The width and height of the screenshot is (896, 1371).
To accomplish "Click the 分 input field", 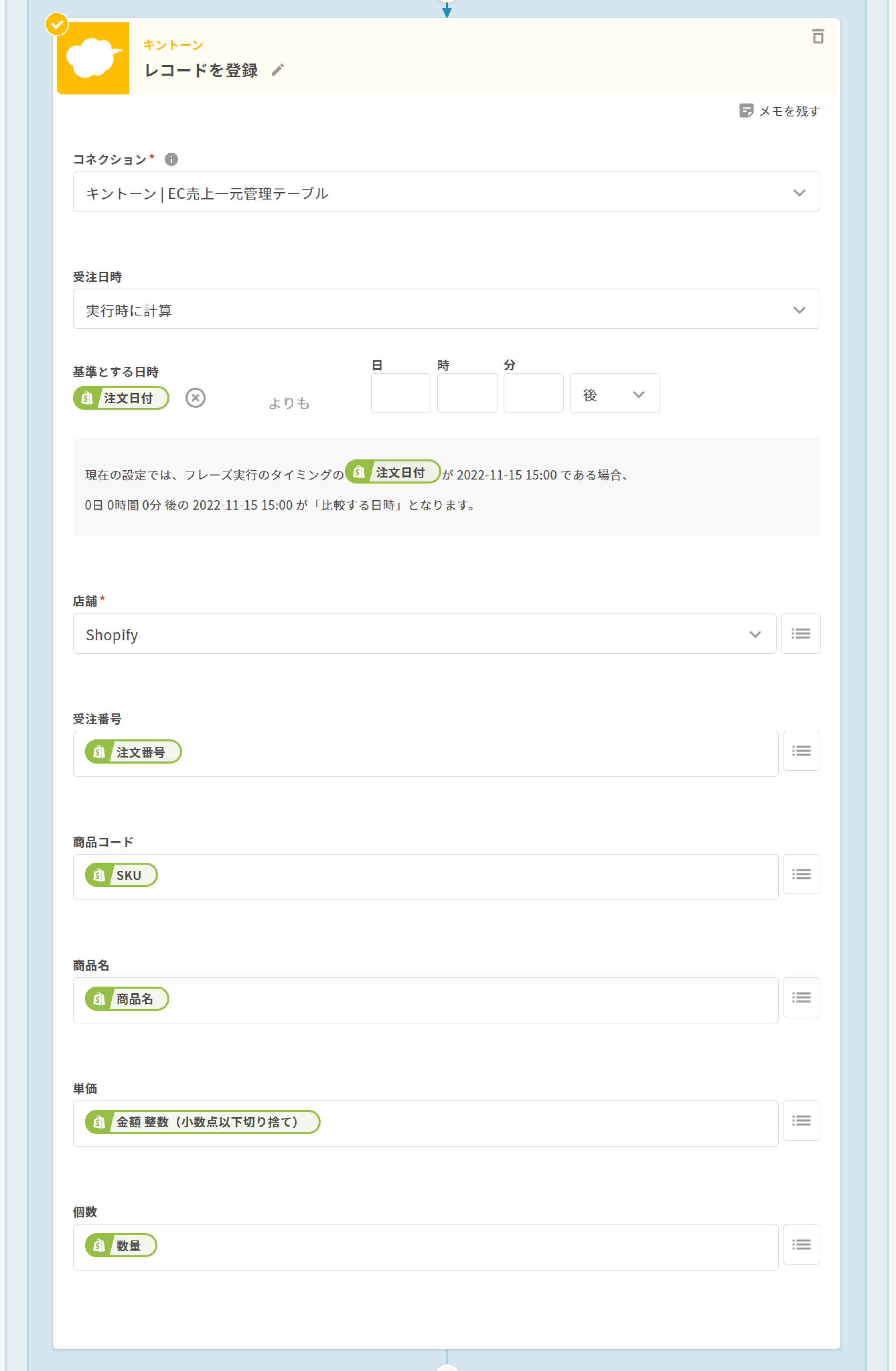I will point(533,394).
